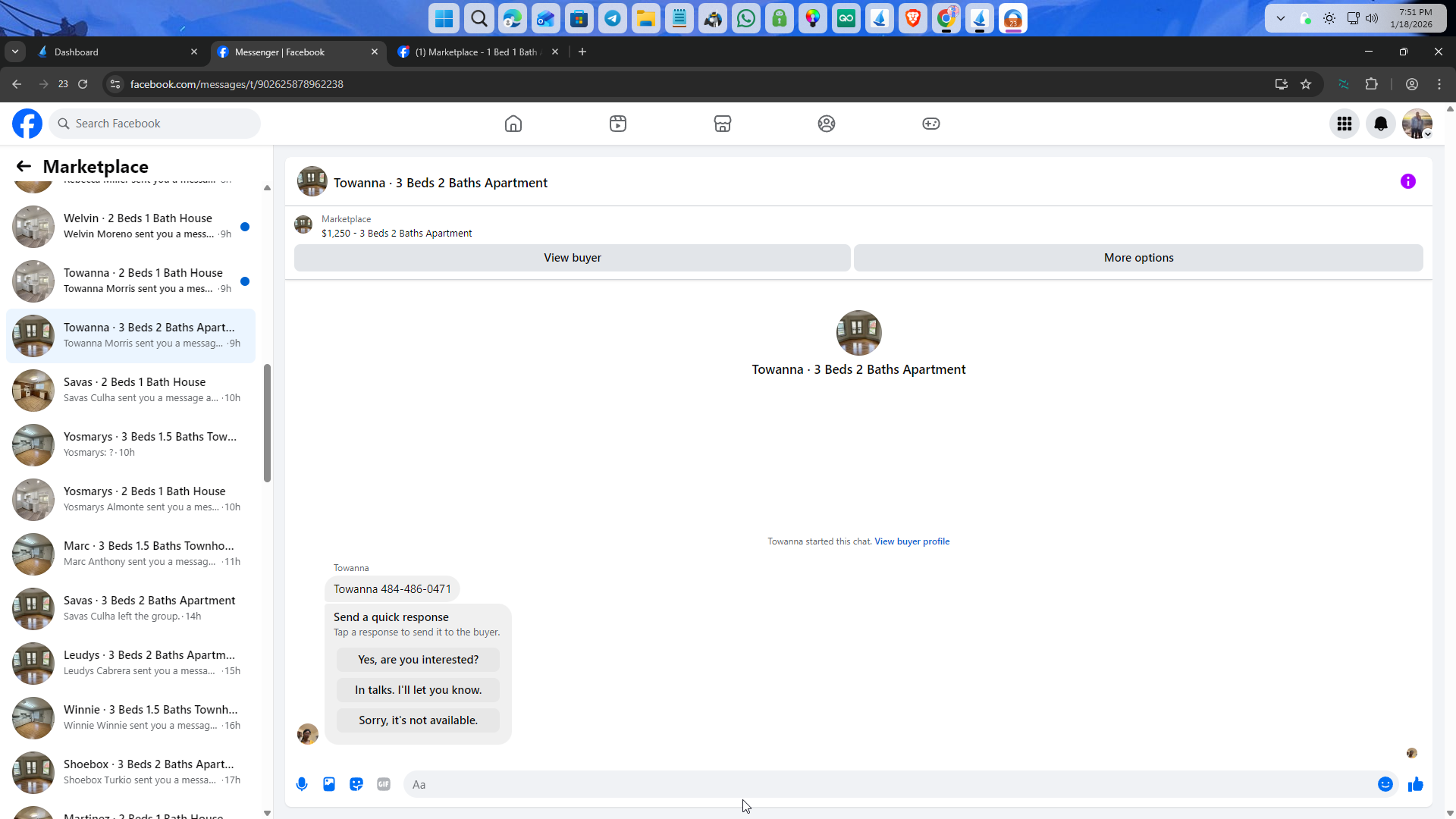
Task: Open the GIF picker icon
Action: pos(384,784)
